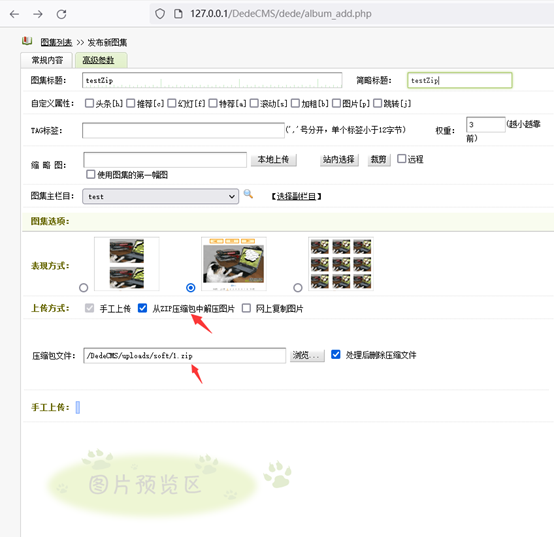Click the 本地上传 button
The width and height of the screenshot is (554, 537).
click(273, 160)
